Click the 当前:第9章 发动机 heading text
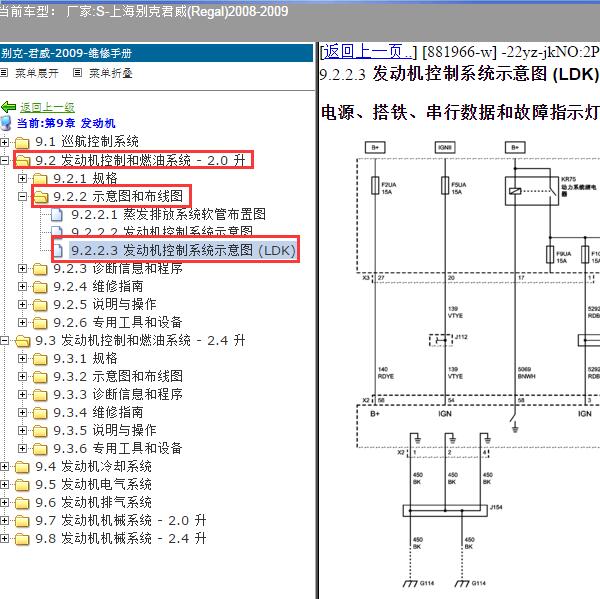 [66, 123]
